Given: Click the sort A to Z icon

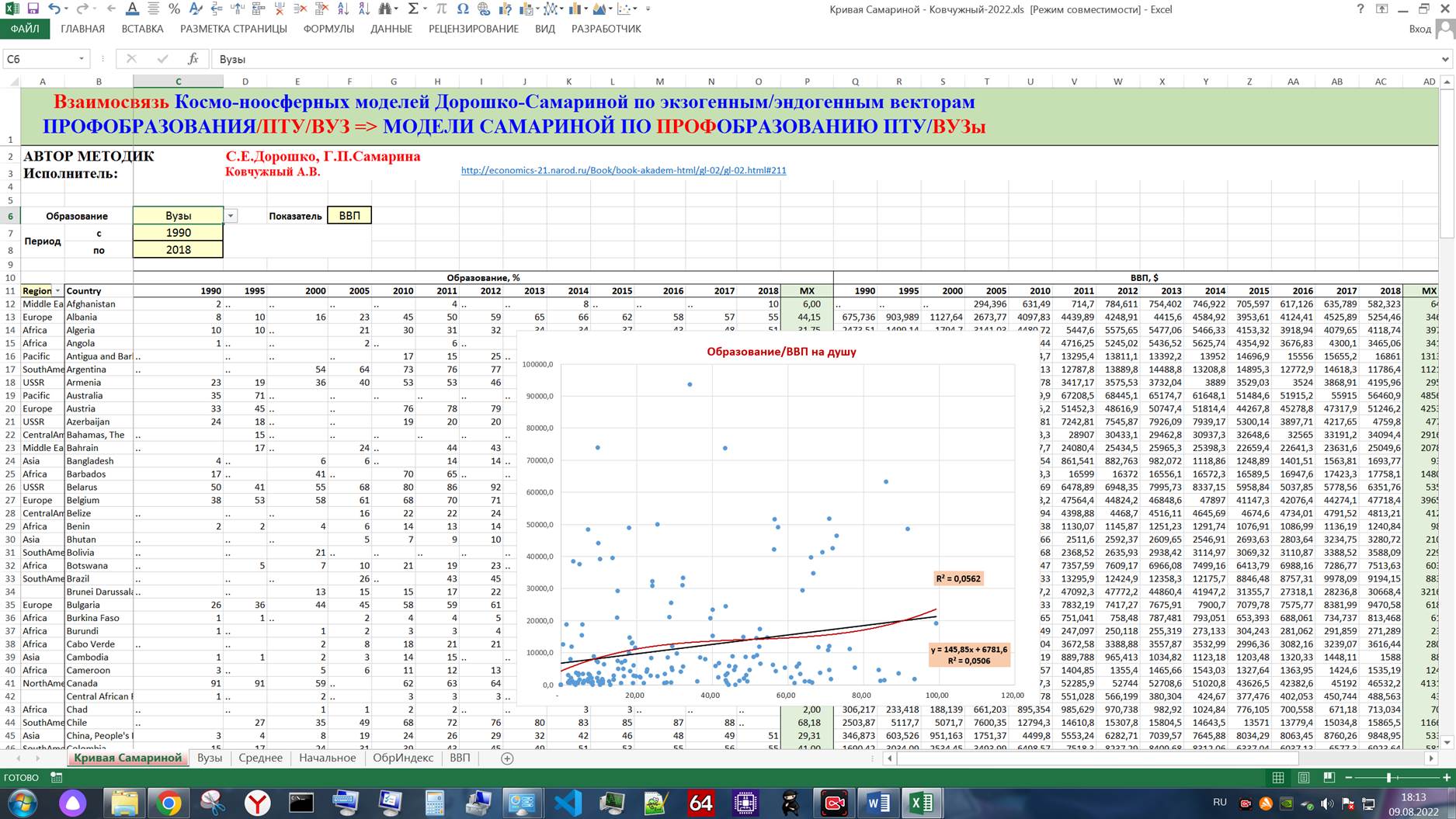Looking at the screenshot, I should click(x=342, y=9).
